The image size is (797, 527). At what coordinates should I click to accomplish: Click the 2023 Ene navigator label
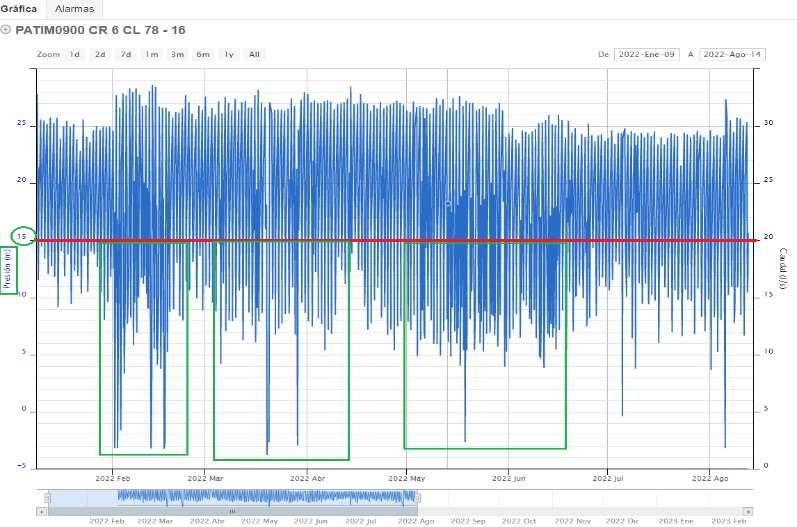676,521
